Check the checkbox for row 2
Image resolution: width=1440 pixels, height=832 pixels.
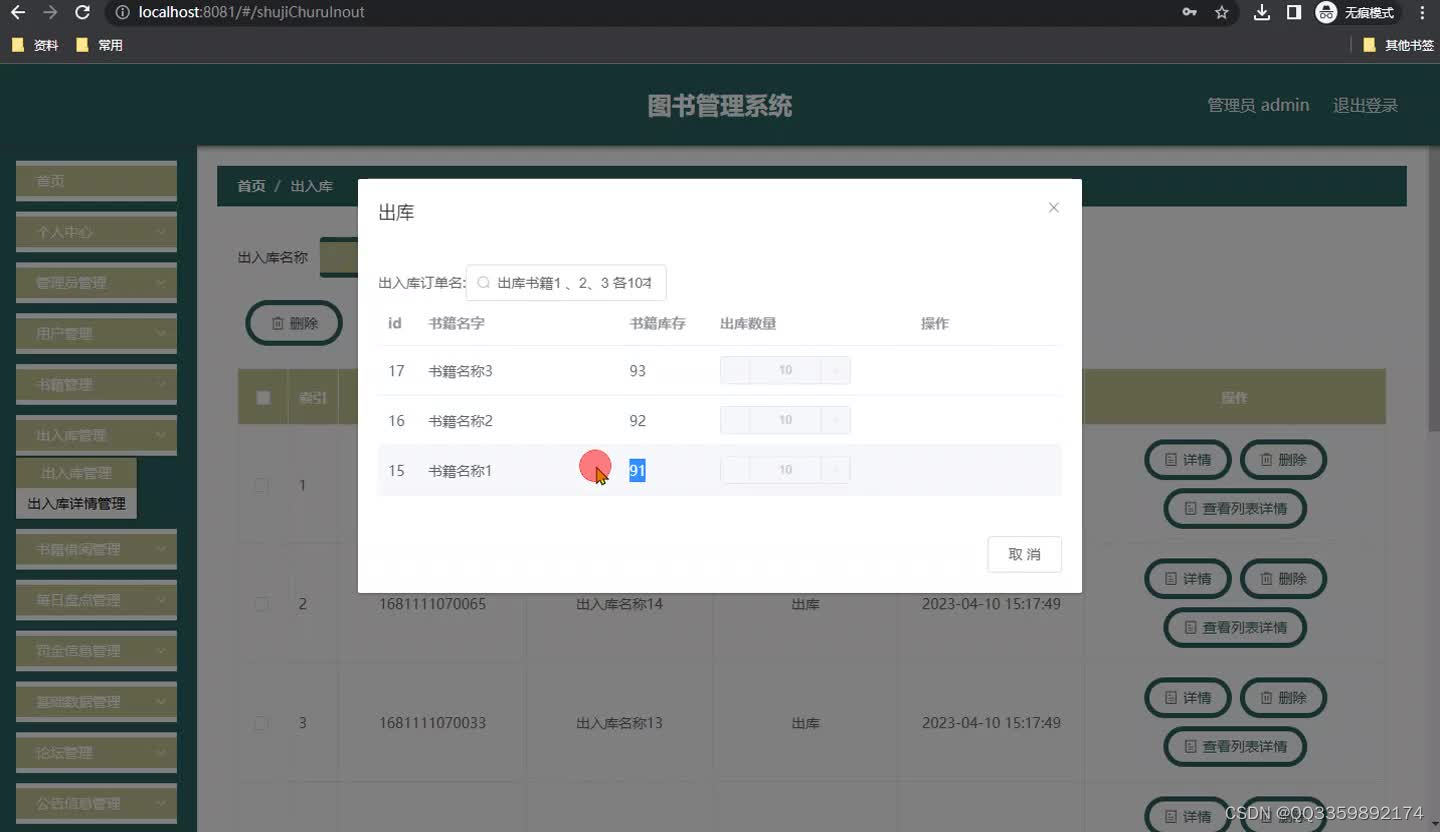(x=261, y=604)
